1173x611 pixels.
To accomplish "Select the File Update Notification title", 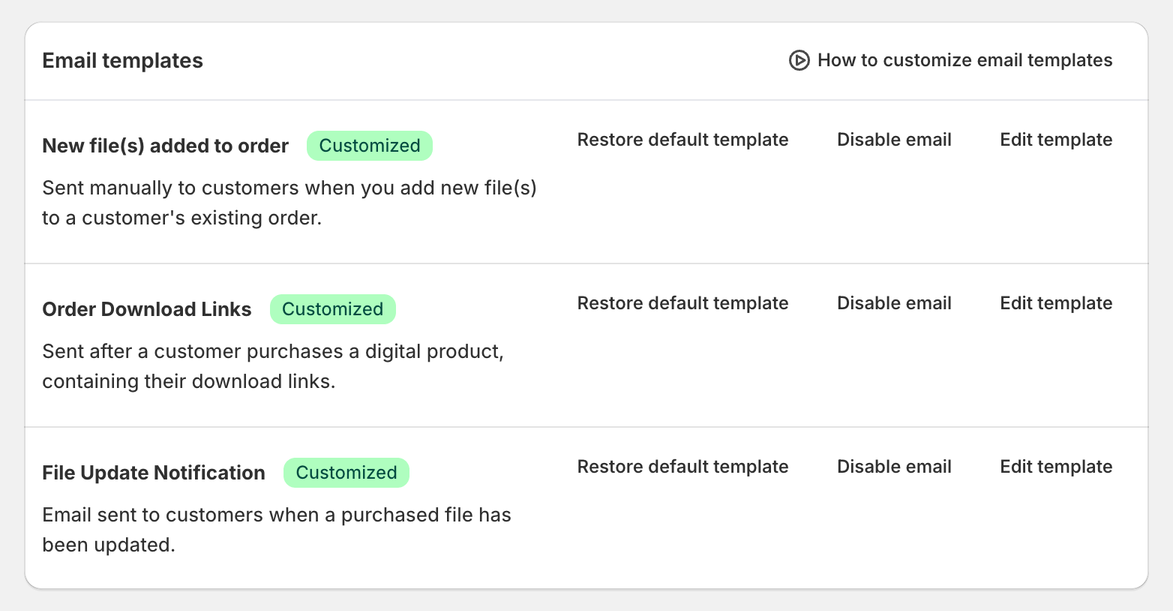I will coord(153,473).
